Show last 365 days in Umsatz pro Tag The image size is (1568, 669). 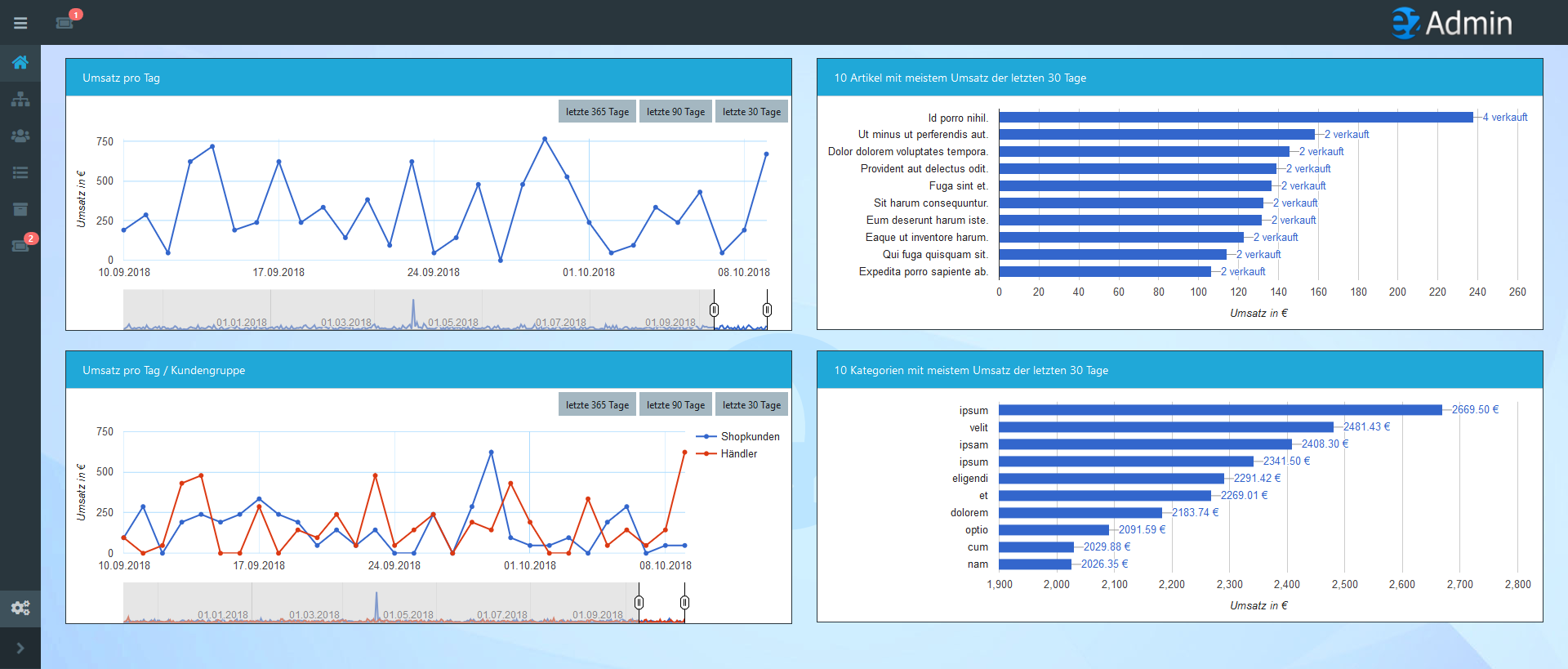click(x=597, y=112)
